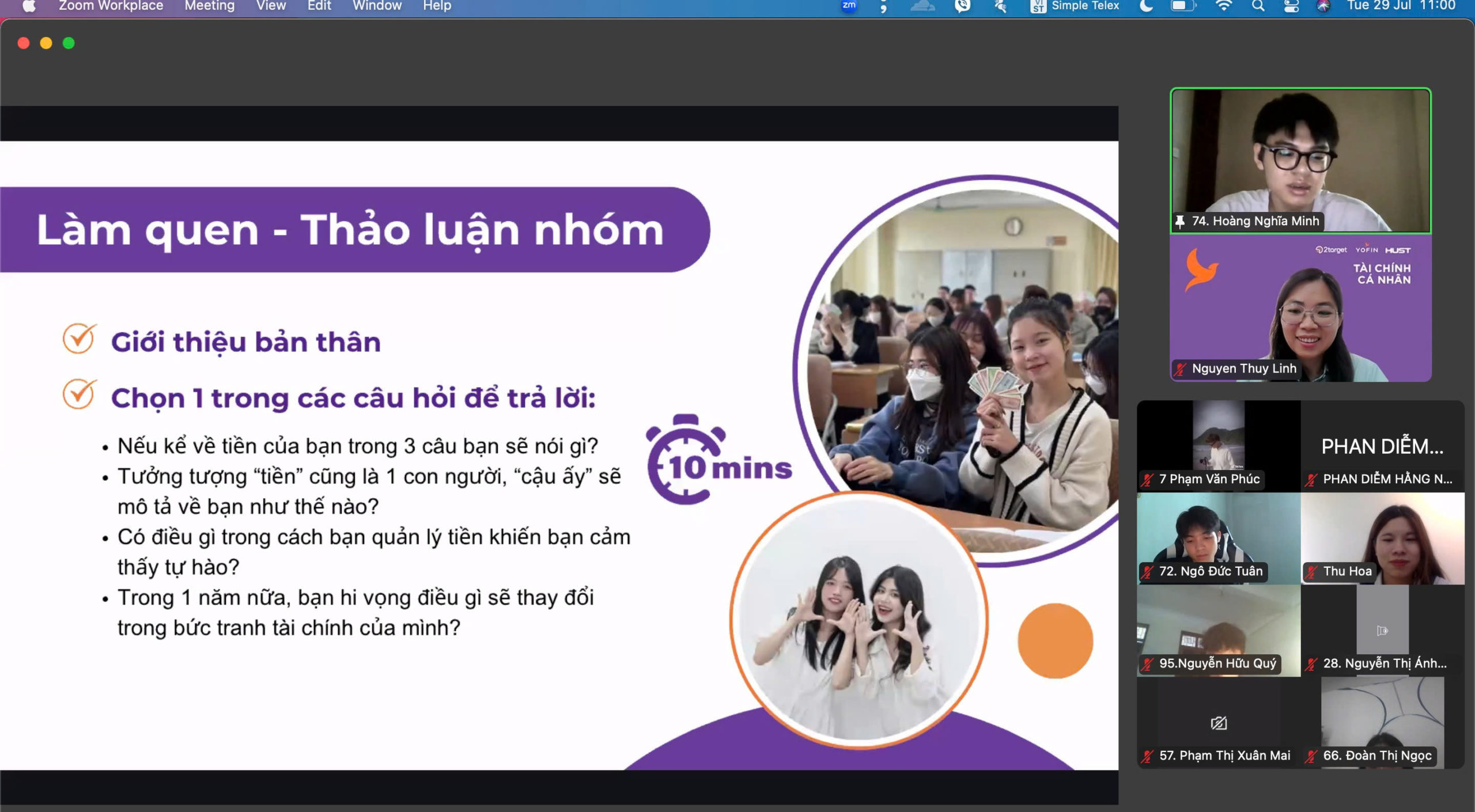Click muted mic icon beside PHAN DIỄM HẰNG N...
1475x812 pixels.
[x=1311, y=479]
